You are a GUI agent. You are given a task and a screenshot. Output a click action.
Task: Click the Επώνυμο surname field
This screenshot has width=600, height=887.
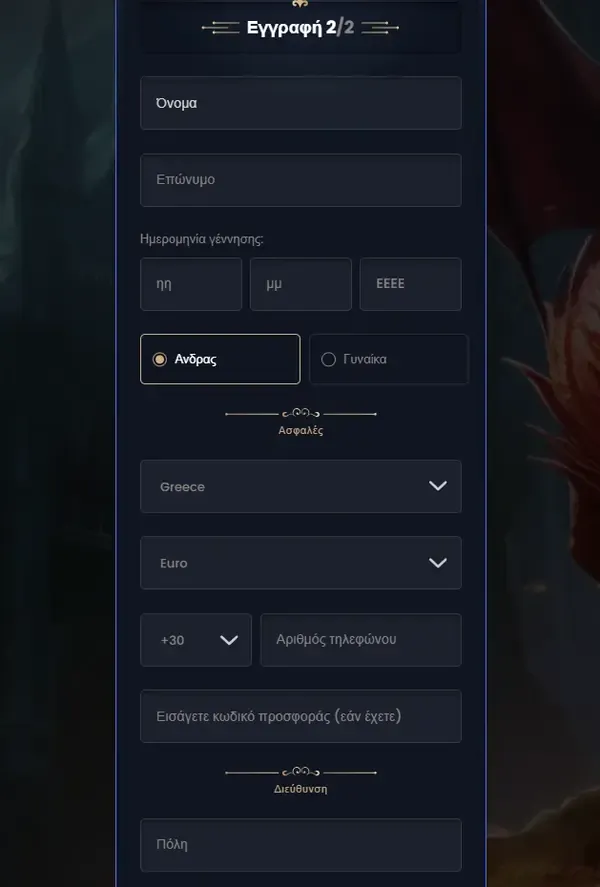pos(301,180)
